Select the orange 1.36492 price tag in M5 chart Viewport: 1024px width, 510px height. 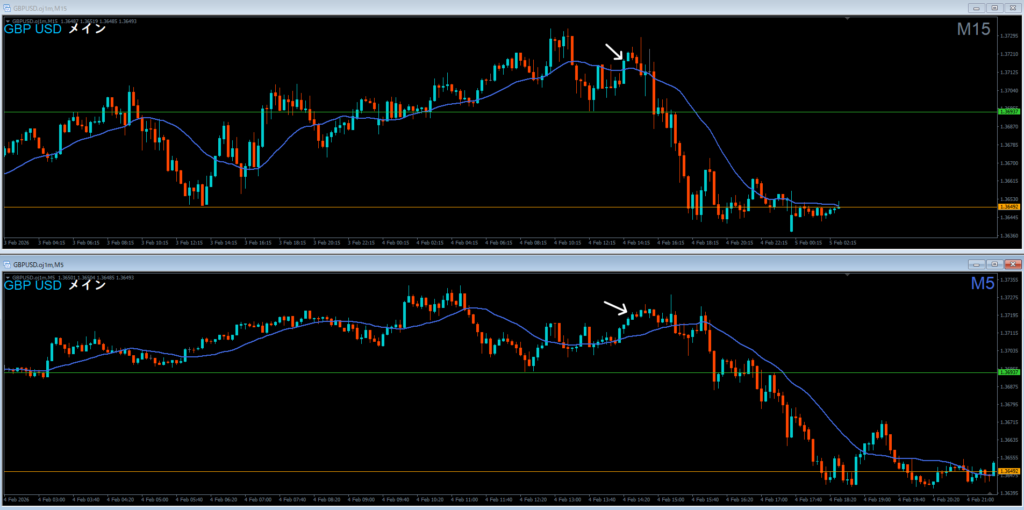coord(1010,471)
